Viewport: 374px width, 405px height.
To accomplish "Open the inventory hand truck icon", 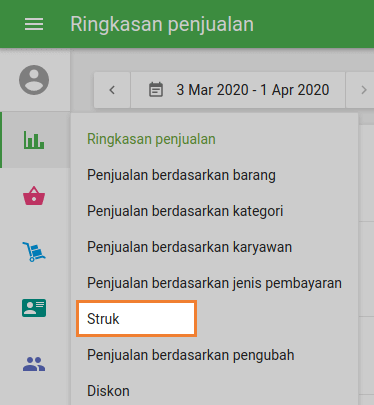I will click(x=34, y=252).
